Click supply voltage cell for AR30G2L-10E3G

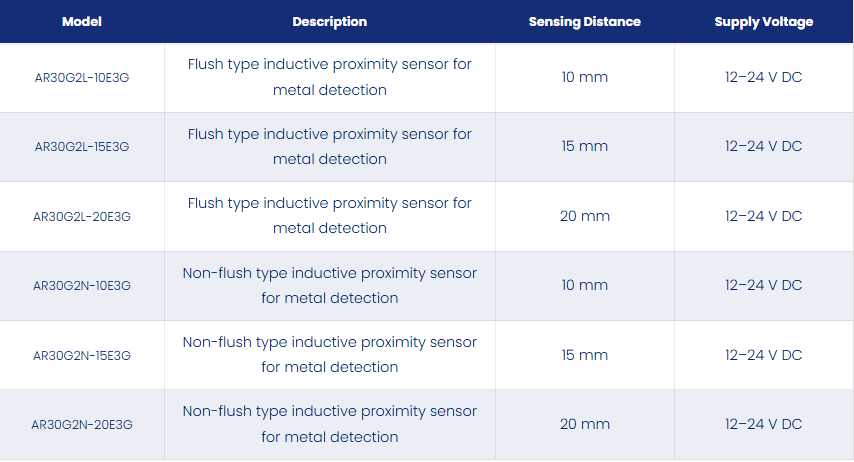tap(764, 77)
